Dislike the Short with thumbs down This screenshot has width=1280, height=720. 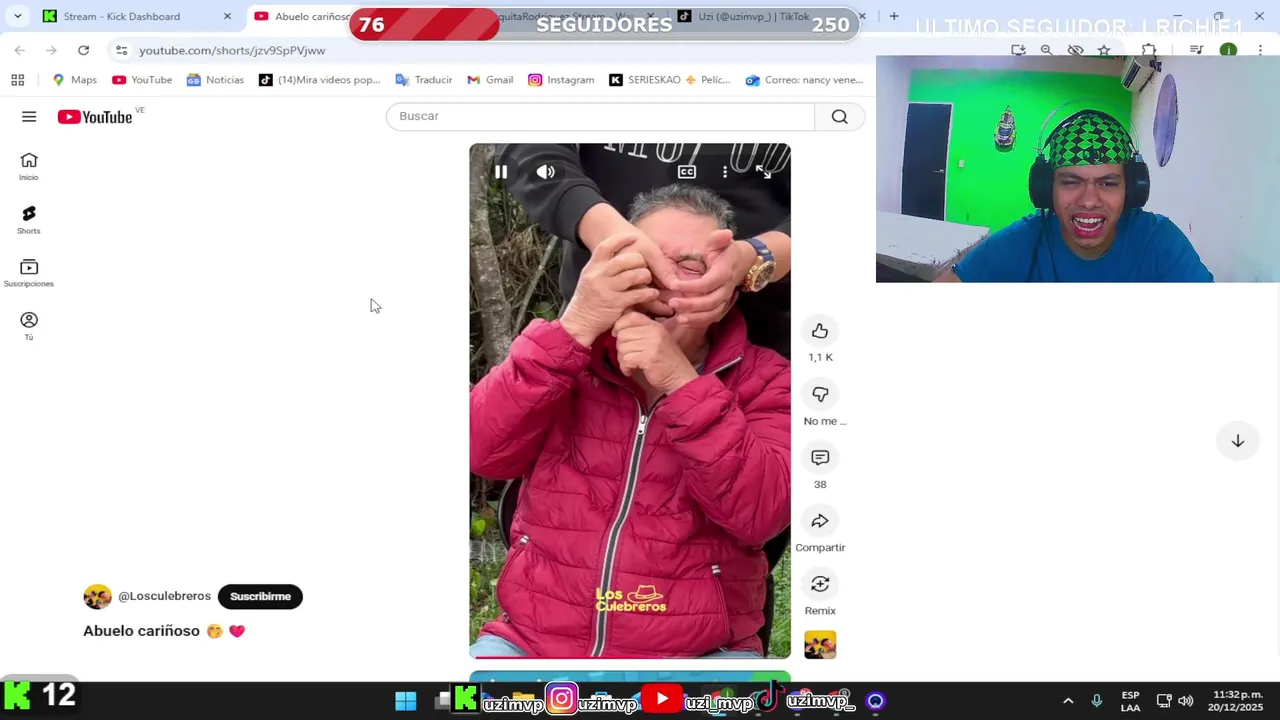[x=820, y=394]
